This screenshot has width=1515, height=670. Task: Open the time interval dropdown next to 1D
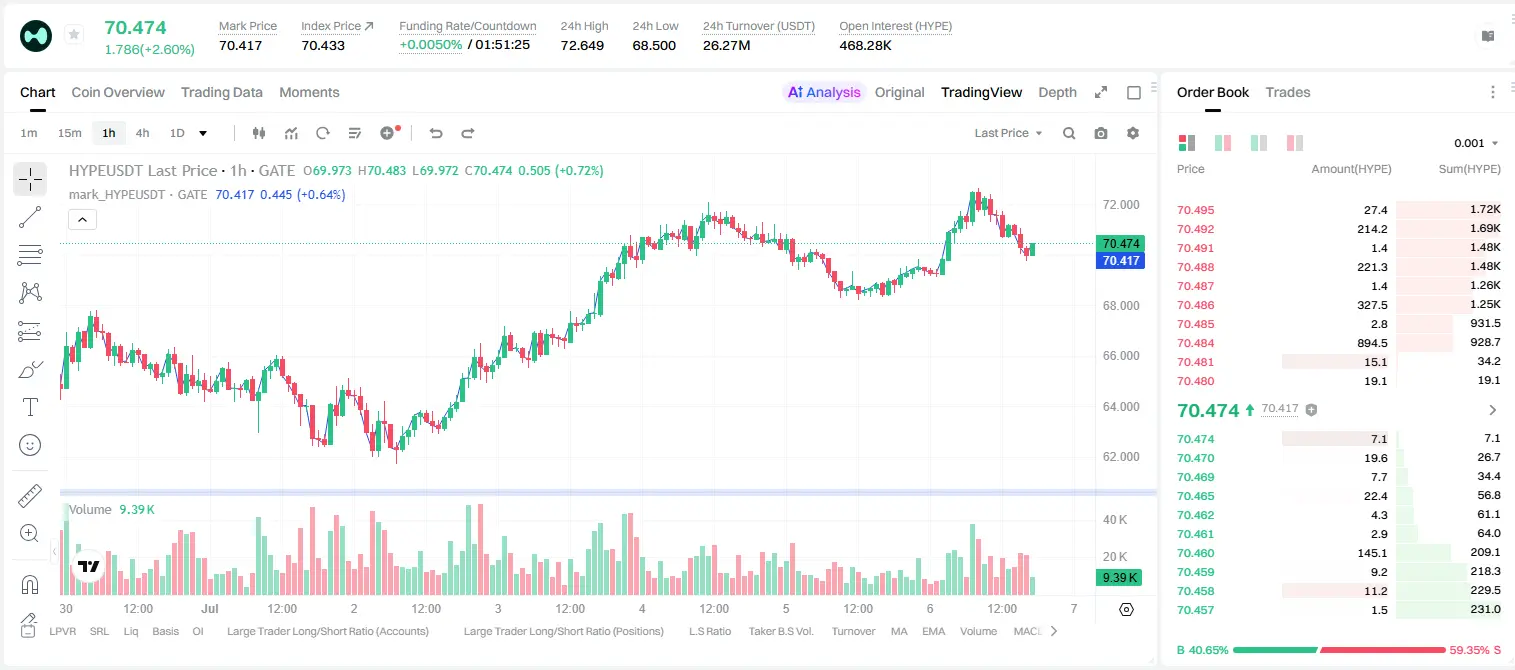pos(203,133)
